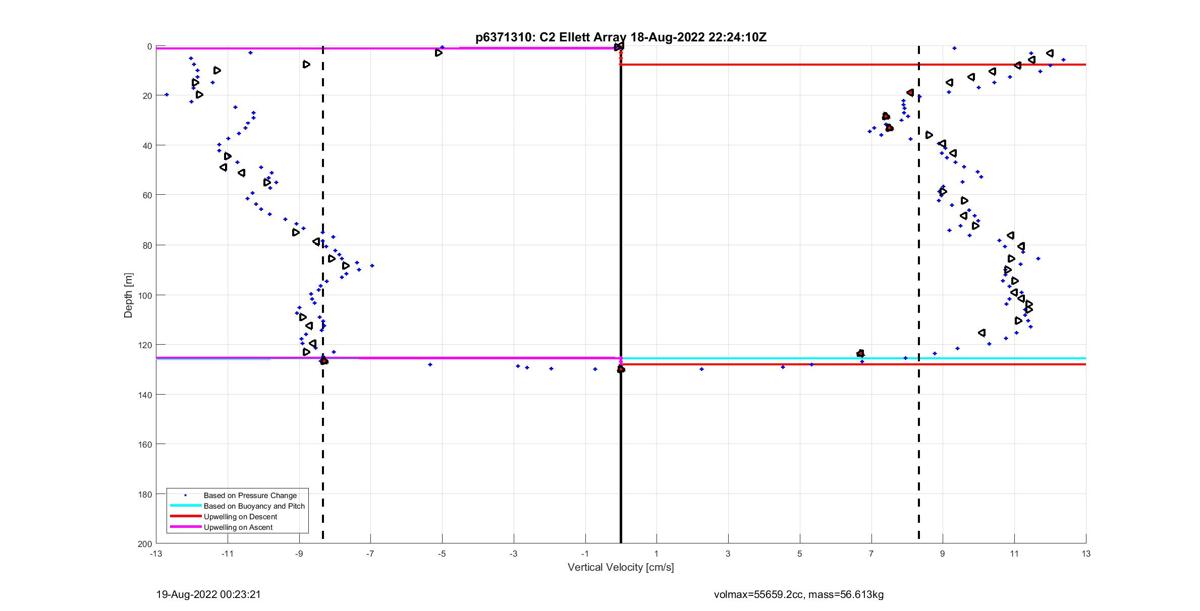This screenshot has height=611, width=1200.
Task: Select the 'Vertical Velocity [cm/s]' axis label
Action: (621, 568)
